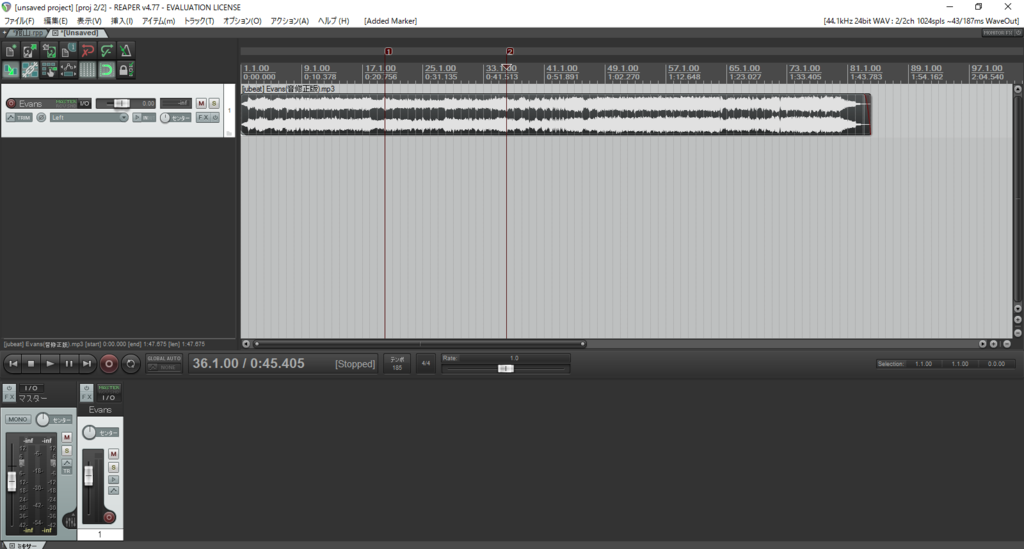Click the red Record transport button
Viewport: 1024px width, 549px height.
pos(109,364)
